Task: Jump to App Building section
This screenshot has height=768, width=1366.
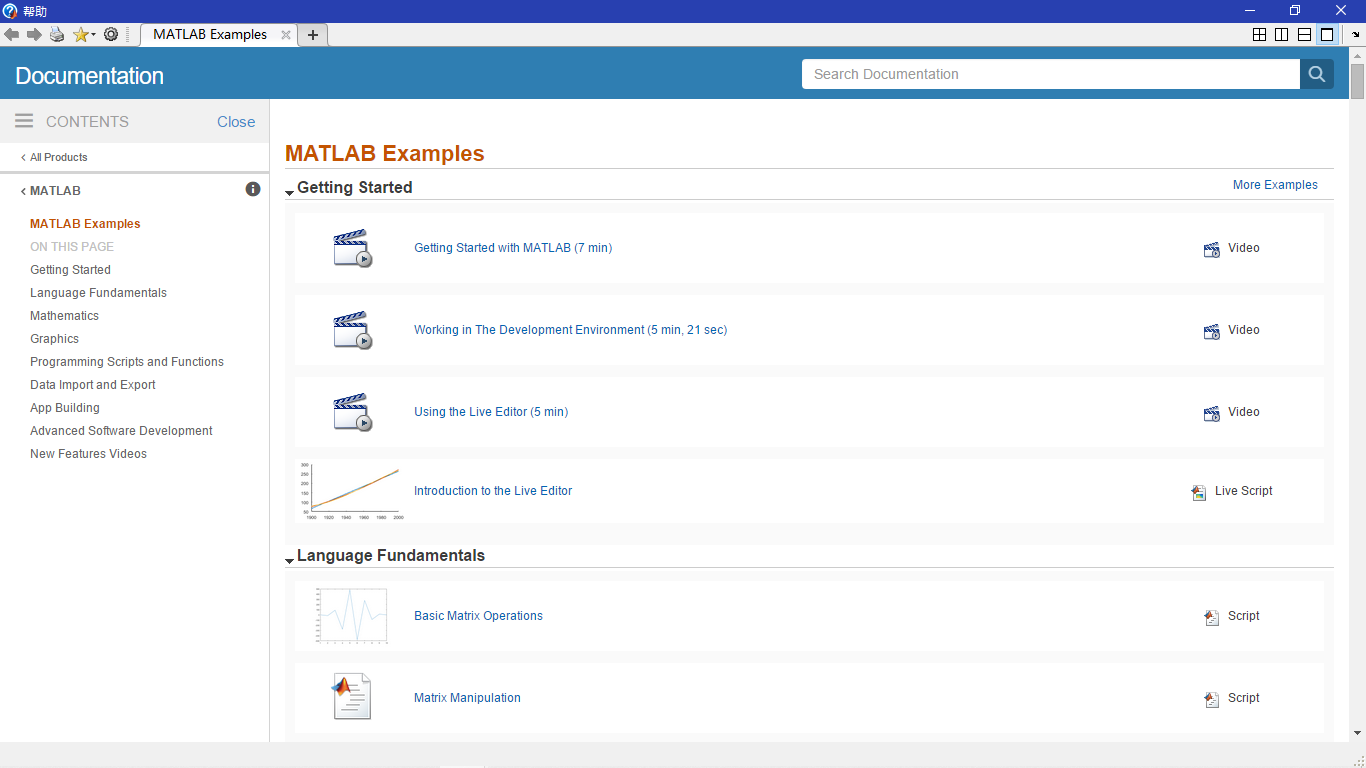Action: (65, 408)
